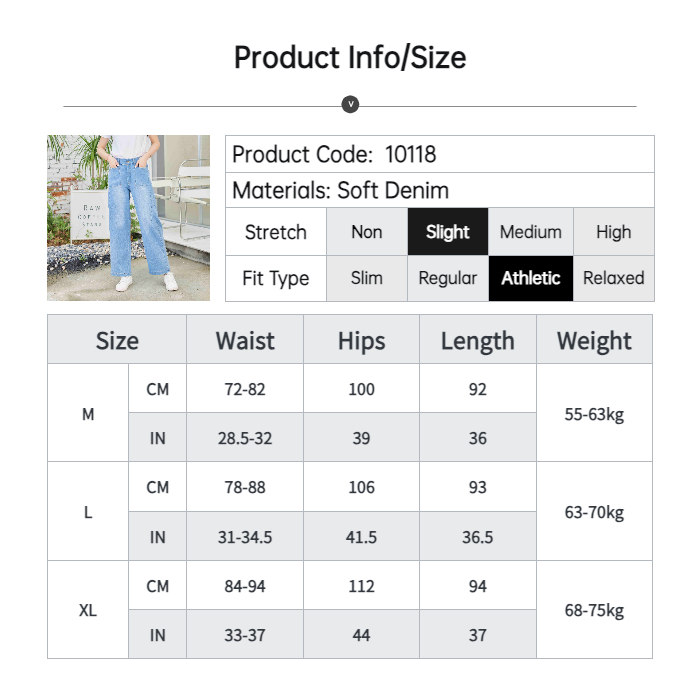Click the Size column header
This screenshot has width=700, height=700.
point(117,340)
